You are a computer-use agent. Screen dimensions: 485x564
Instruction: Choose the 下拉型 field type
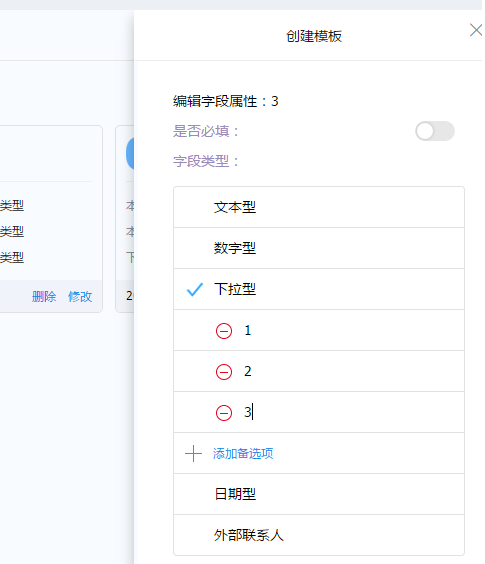point(319,289)
